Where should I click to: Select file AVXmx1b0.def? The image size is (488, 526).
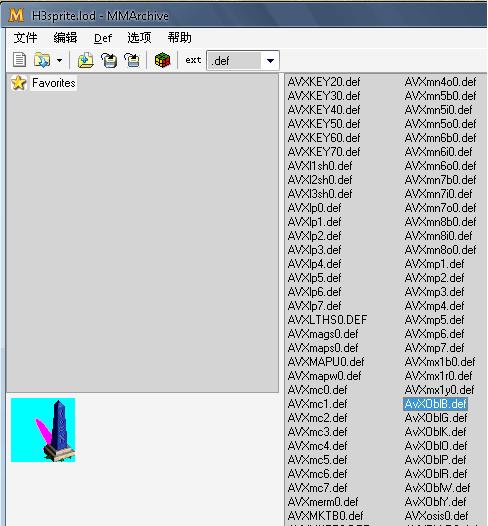pyautogui.click(x=440, y=362)
